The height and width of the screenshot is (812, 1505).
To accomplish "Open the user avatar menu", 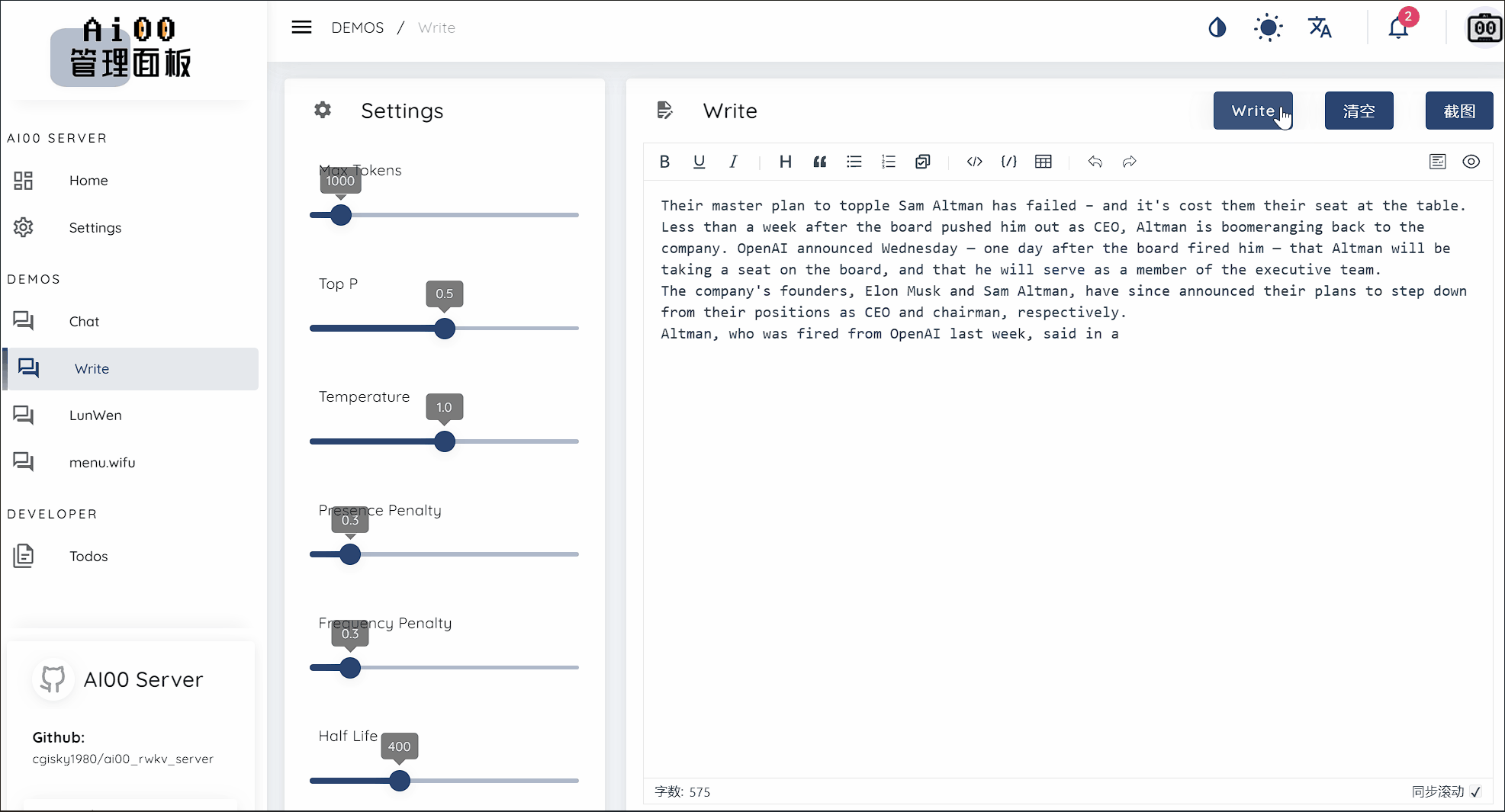I will pyautogui.click(x=1484, y=28).
